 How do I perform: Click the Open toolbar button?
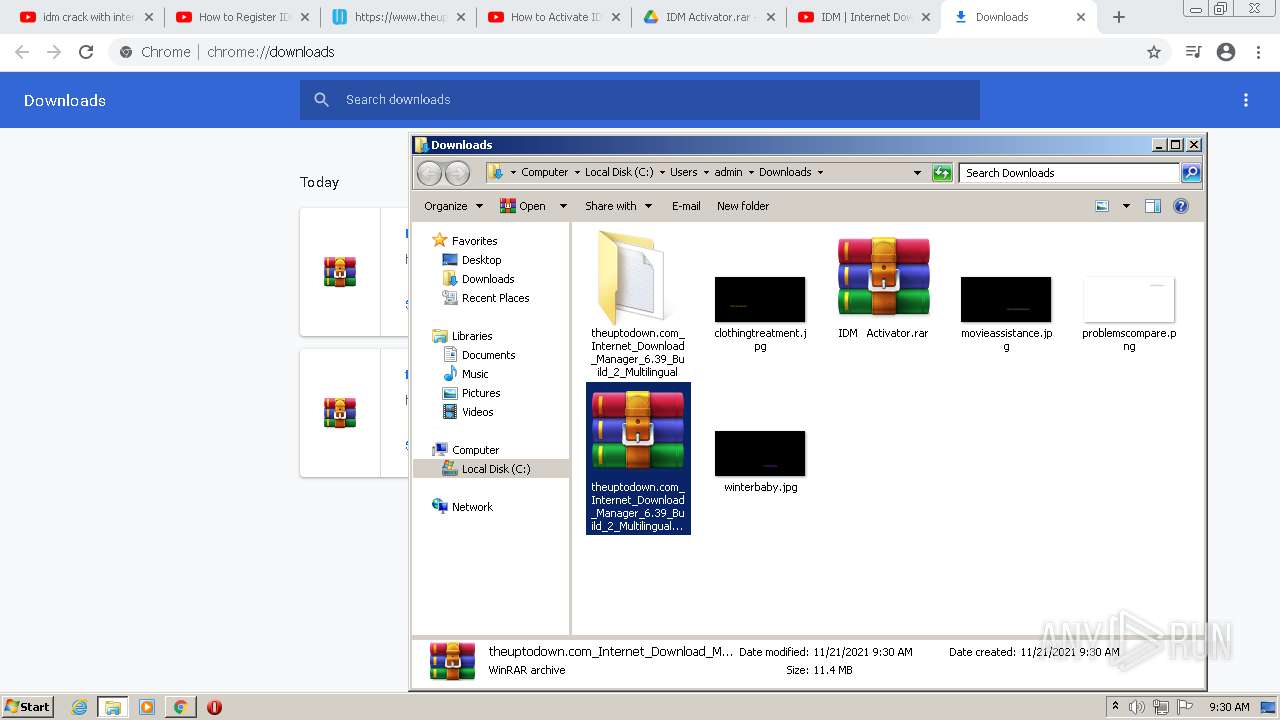point(523,206)
